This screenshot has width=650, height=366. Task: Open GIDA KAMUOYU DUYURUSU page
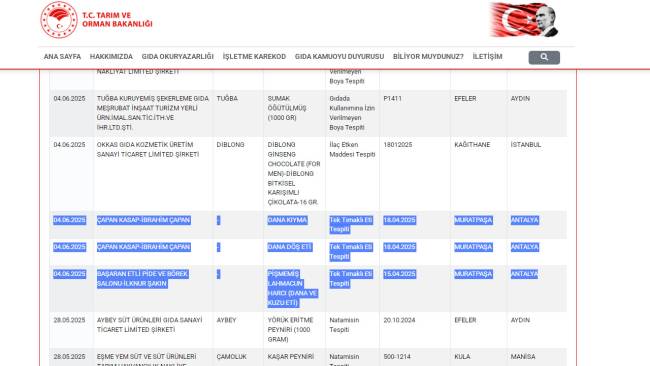point(339,56)
